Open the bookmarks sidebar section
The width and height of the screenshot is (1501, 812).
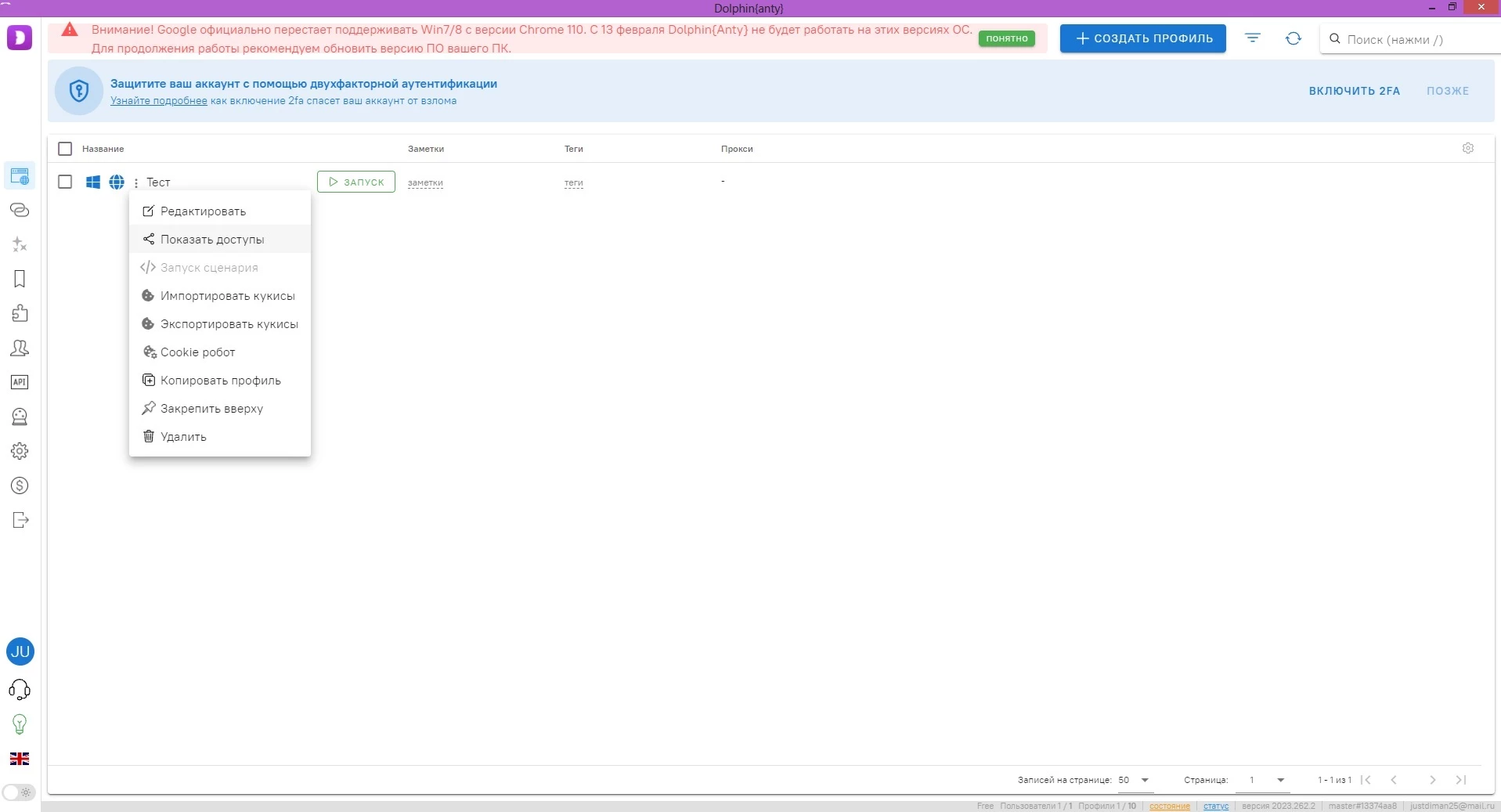point(20,279)
